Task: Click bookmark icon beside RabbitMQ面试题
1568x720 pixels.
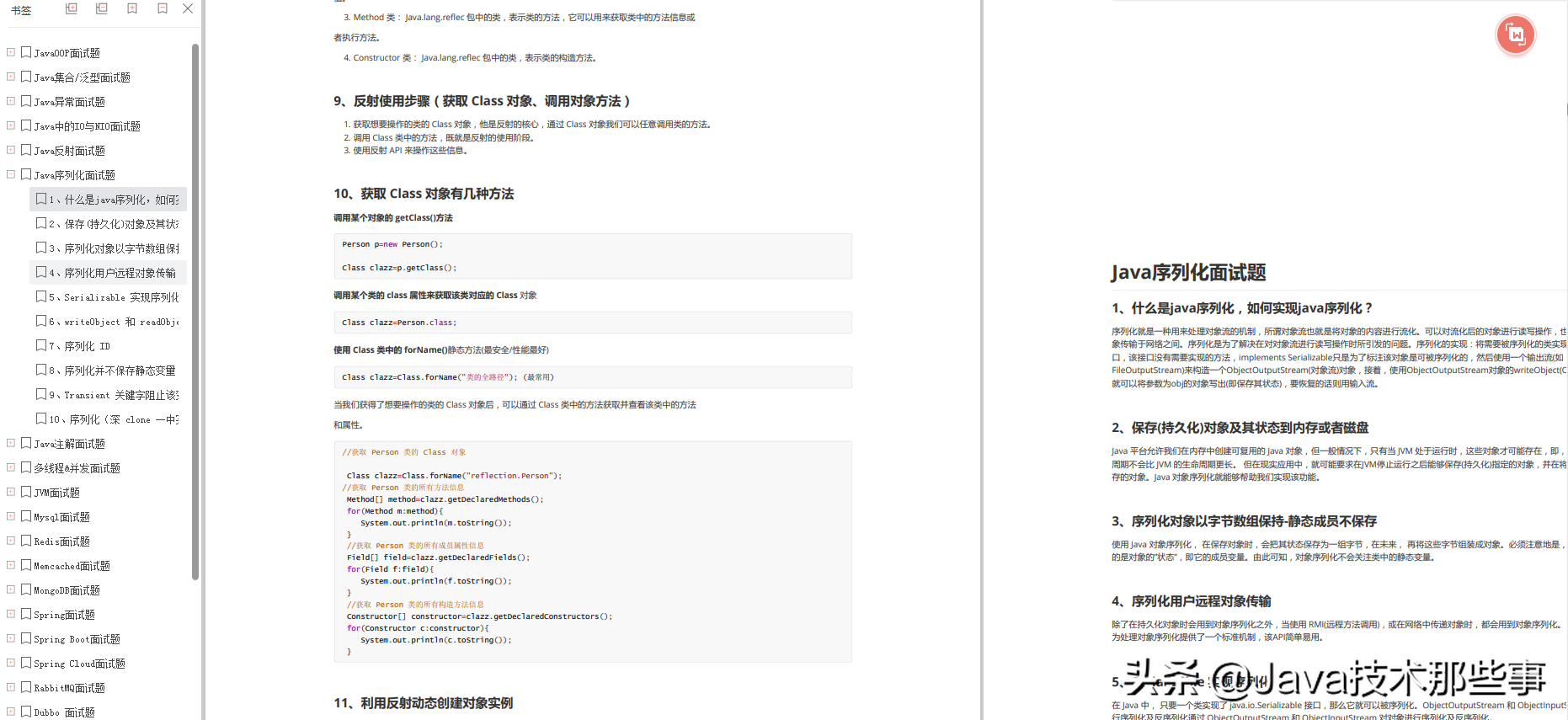Action: [26, 687]
